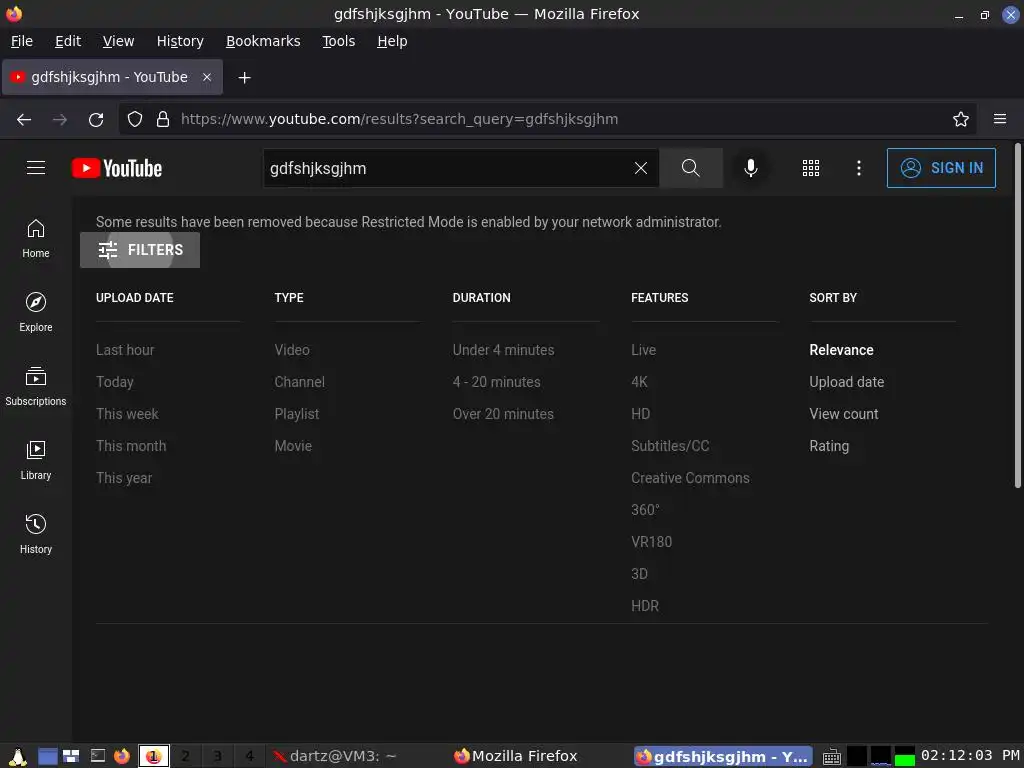
Task: Open the File menu
Action: pos(22,41)
